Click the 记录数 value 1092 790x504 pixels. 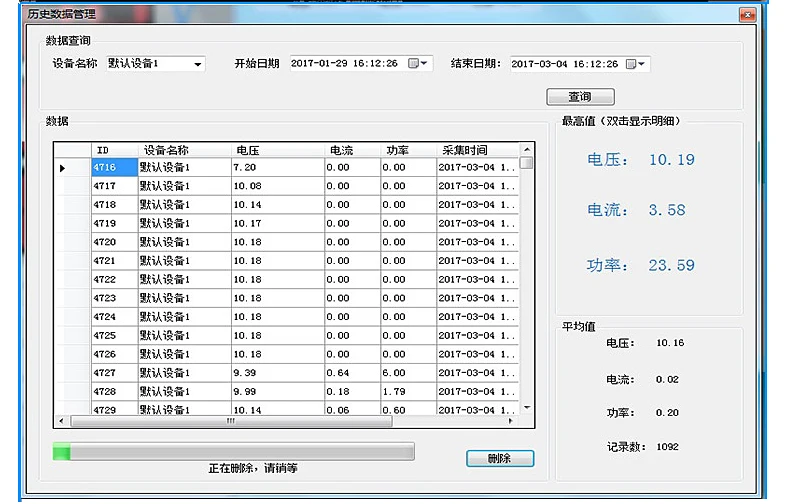[668, 447]
